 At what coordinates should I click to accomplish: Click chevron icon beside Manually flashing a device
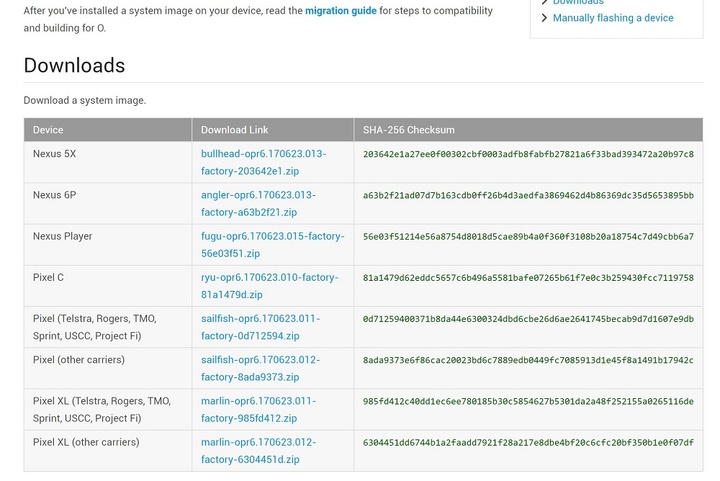click(x=545, y=18)
